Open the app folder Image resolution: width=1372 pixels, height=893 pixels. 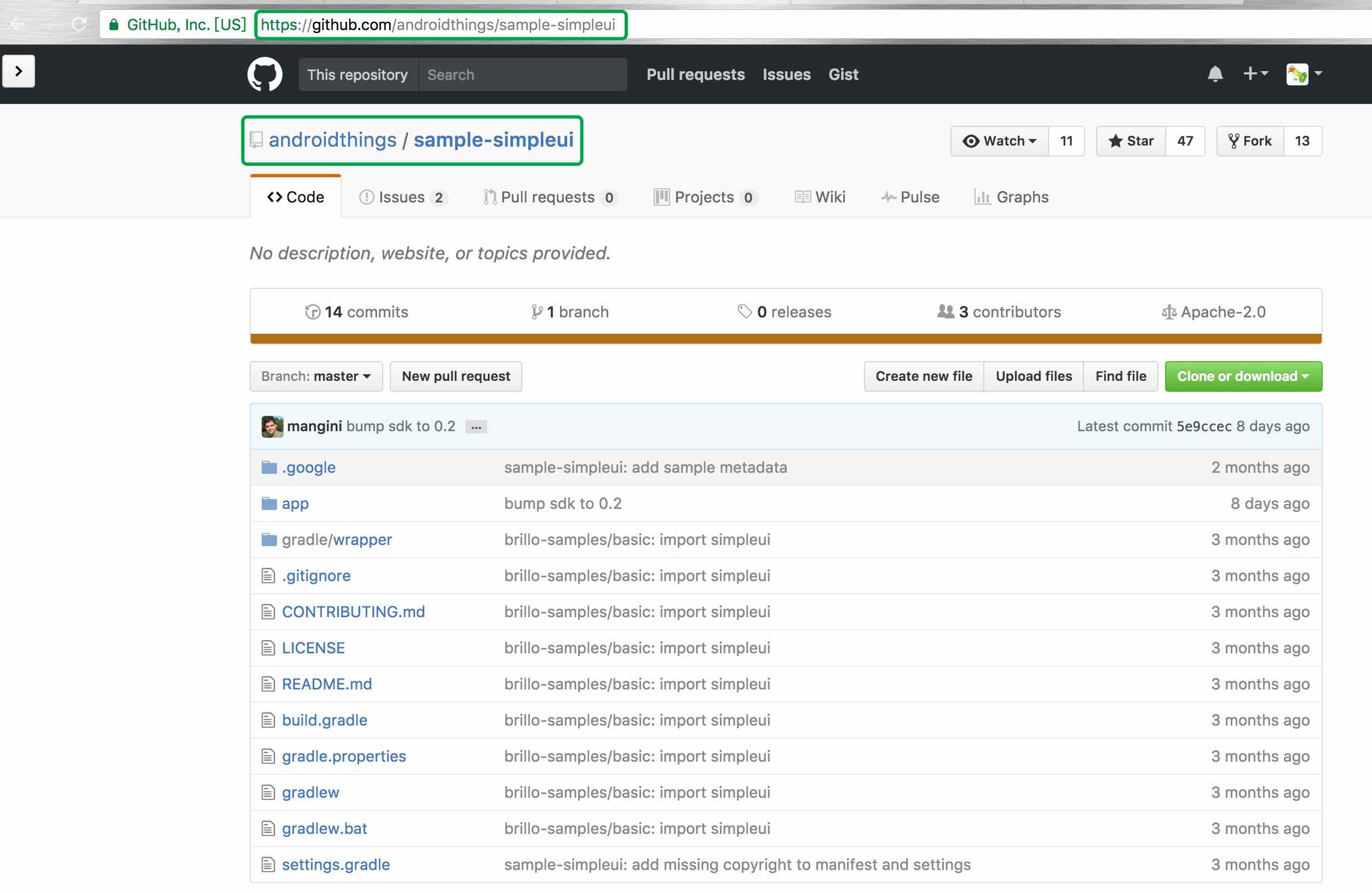click(295, 503)
